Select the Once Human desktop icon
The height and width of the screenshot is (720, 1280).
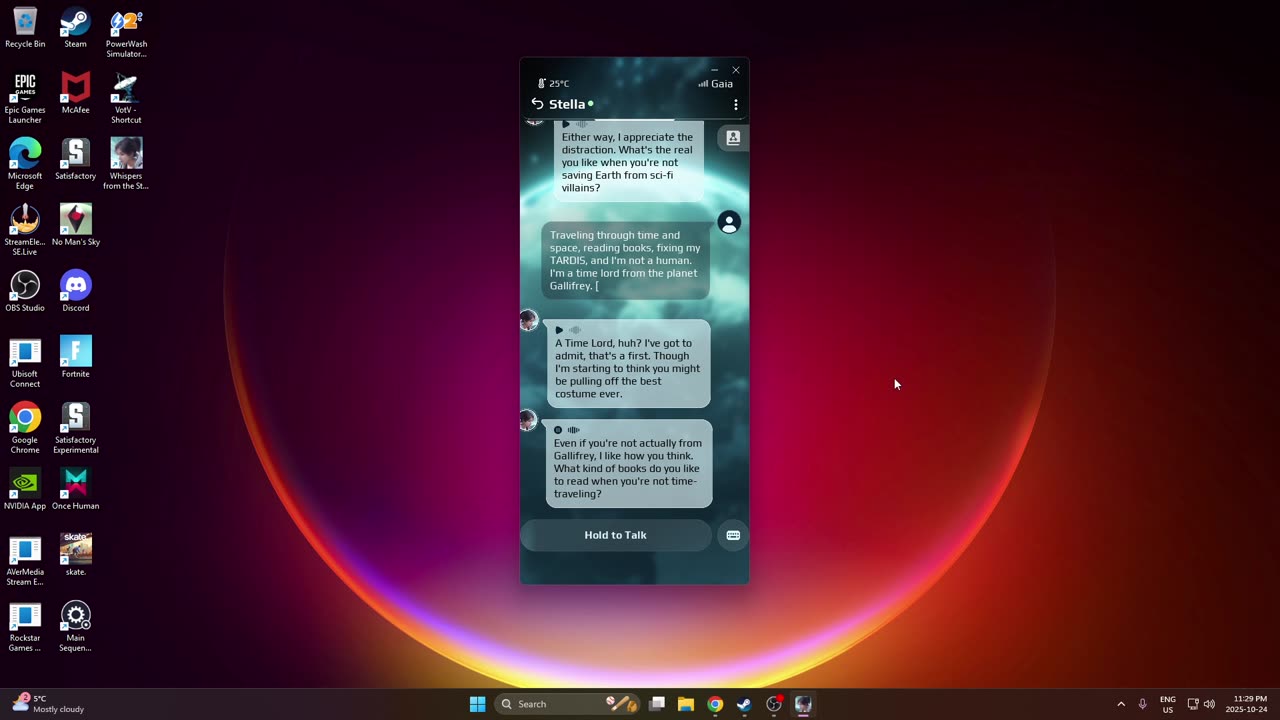(x=75, y=489)
